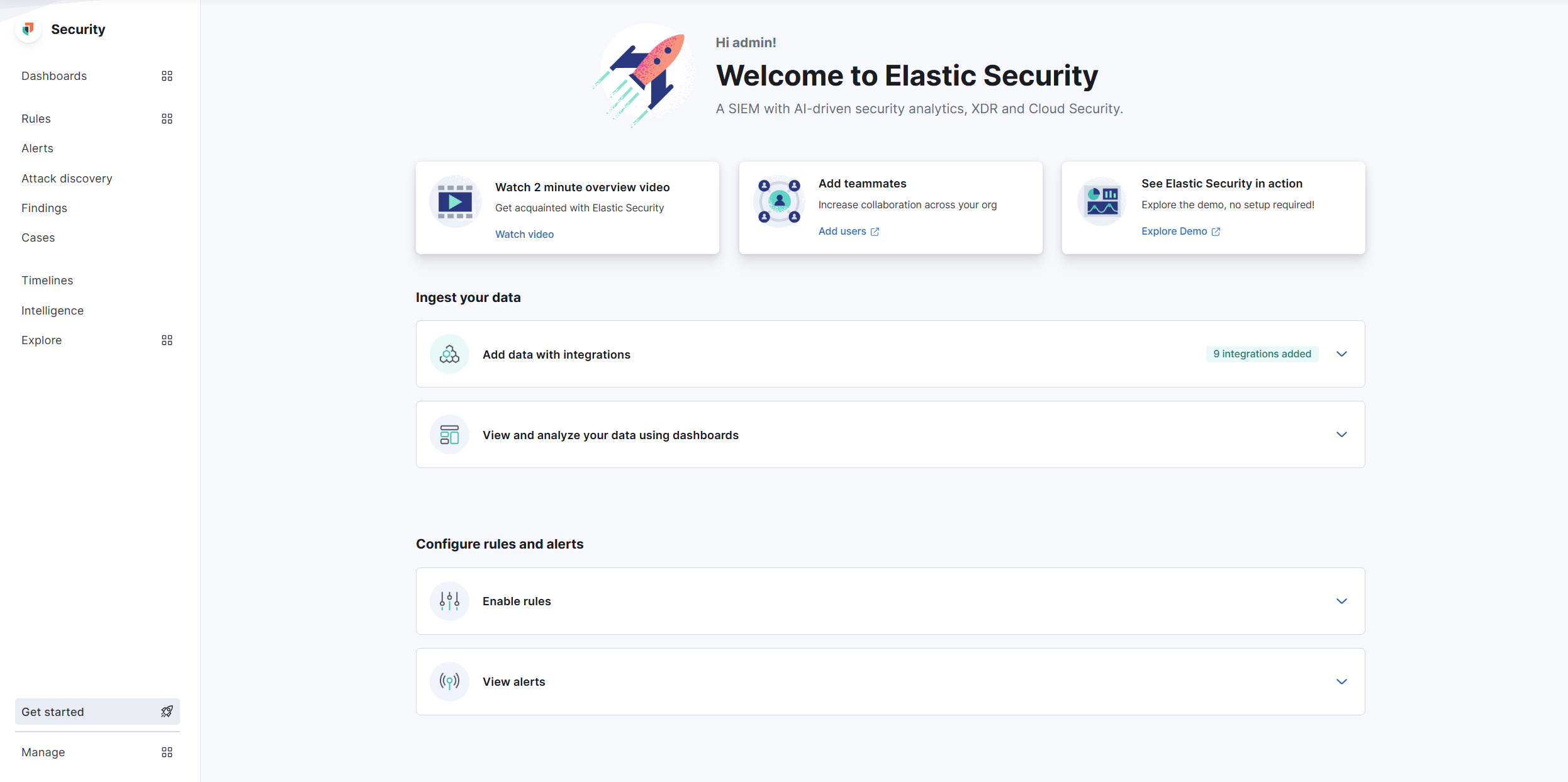Click the Add data with integrations title

(x=556, y=355)
